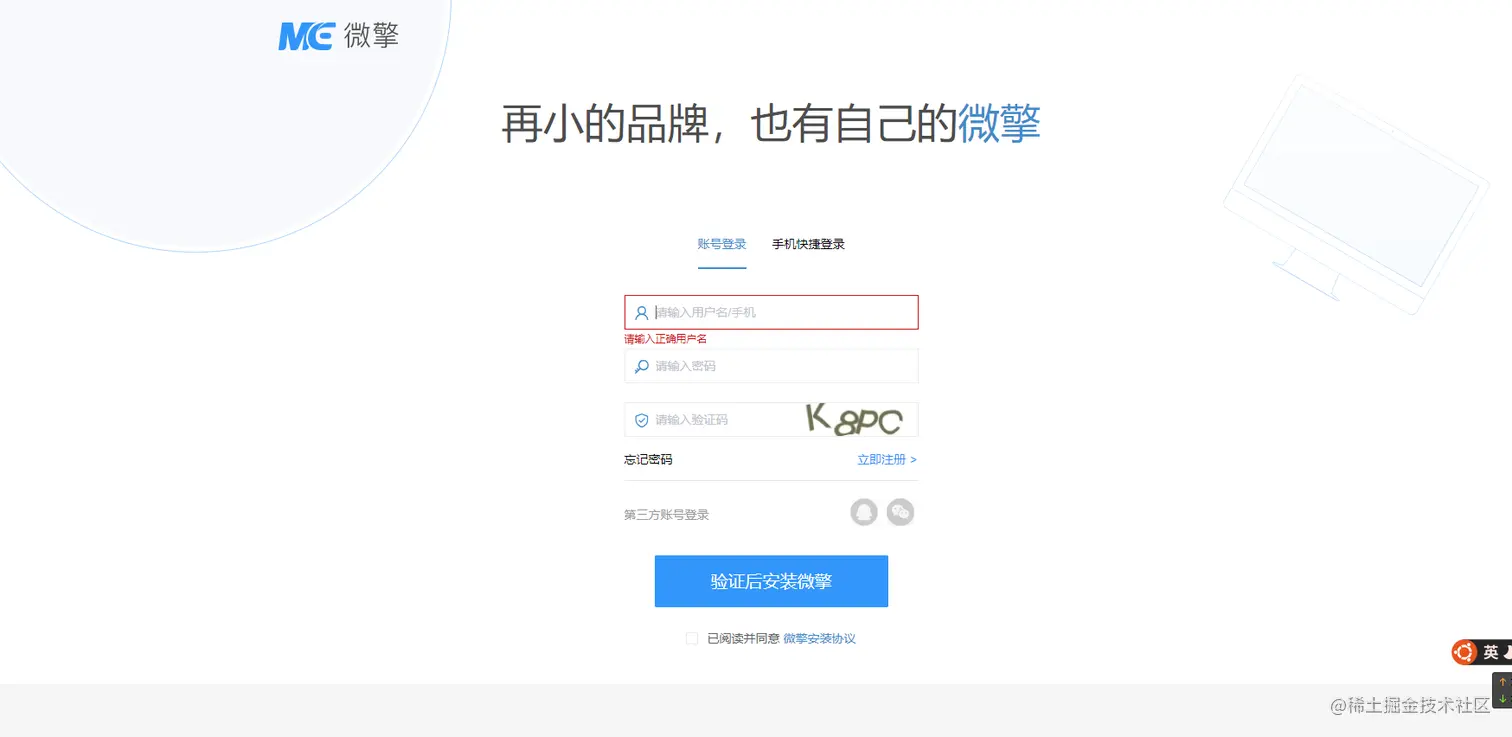This screenshot has height=737, width=1512.
Task: Click the shield icon beside captcha field
Action: 642,420
